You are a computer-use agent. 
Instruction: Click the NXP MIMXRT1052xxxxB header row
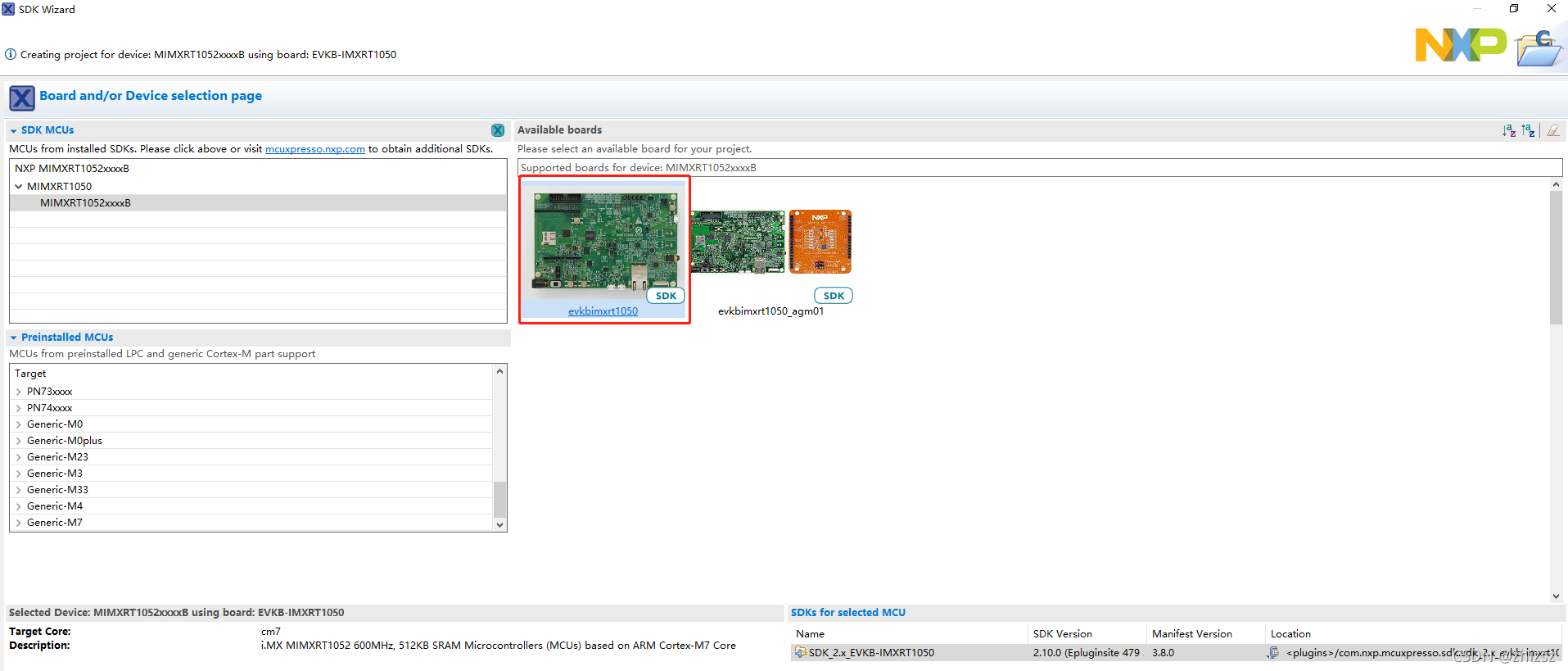click(258, 169)
